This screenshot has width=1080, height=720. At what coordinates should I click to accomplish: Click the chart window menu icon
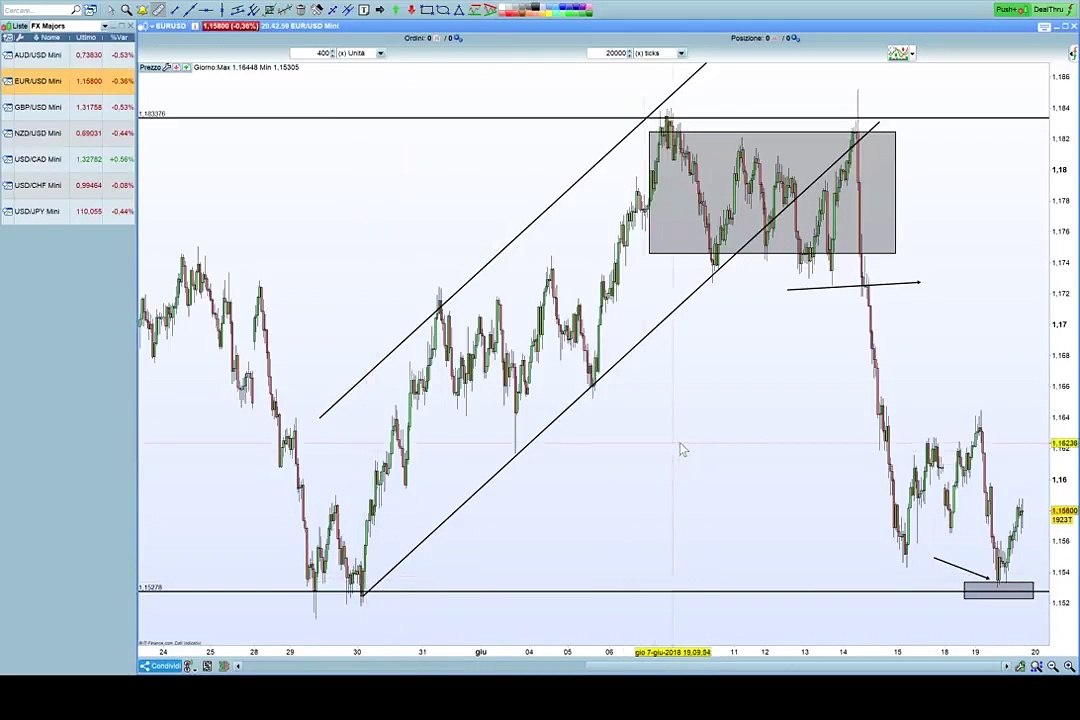click(1044, 27)
